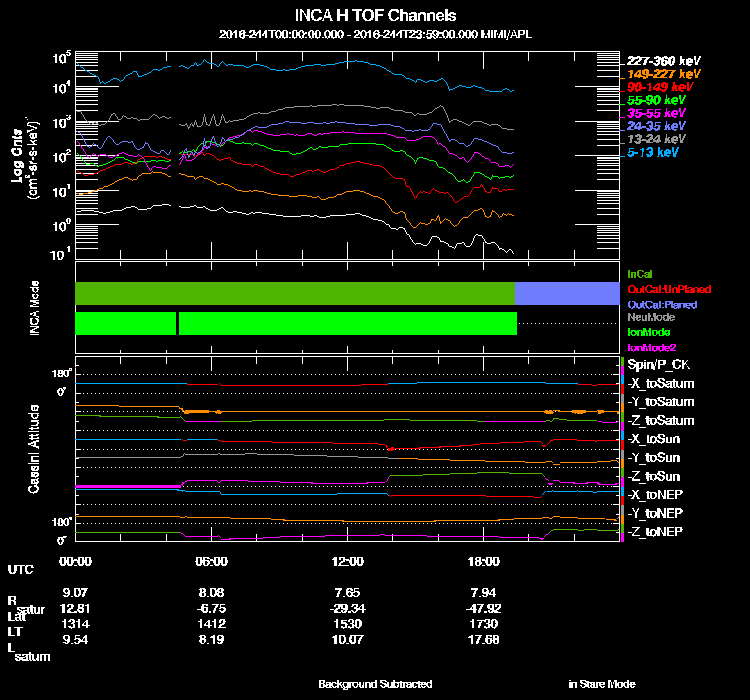The width and height of the screenshot is (750, 700).
Task: Click the 12:00 UTC axis label
Action: click(x=347, y=561)
